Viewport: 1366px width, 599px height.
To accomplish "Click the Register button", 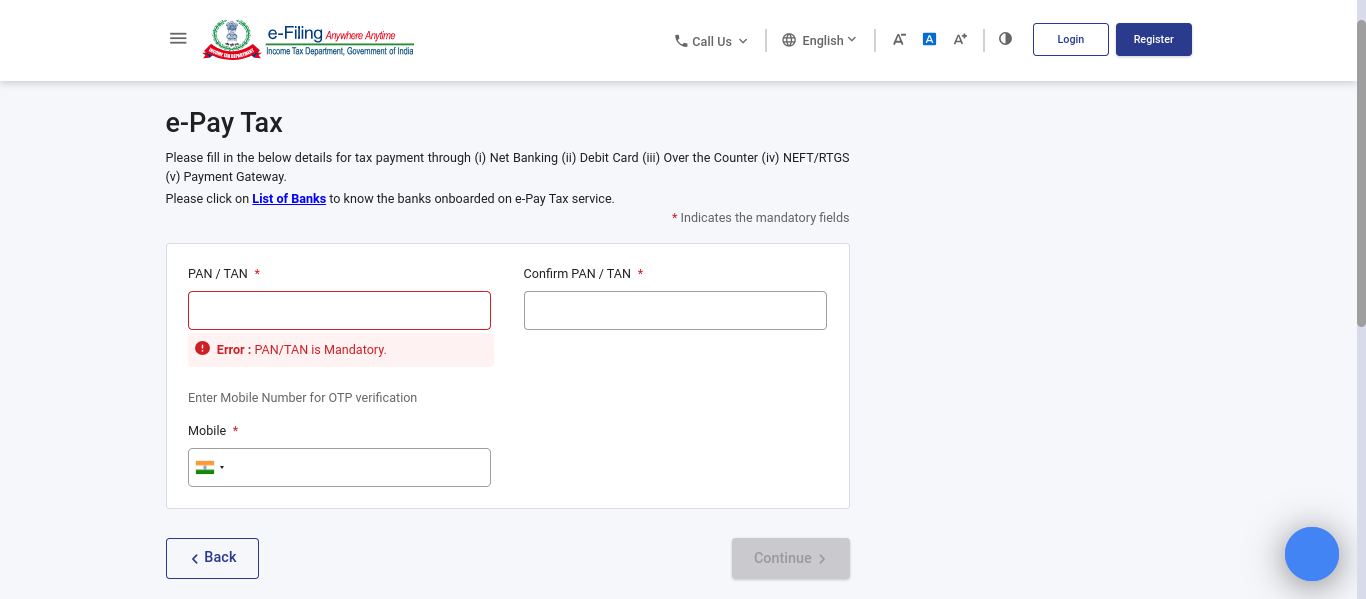I will [1153, 39].
